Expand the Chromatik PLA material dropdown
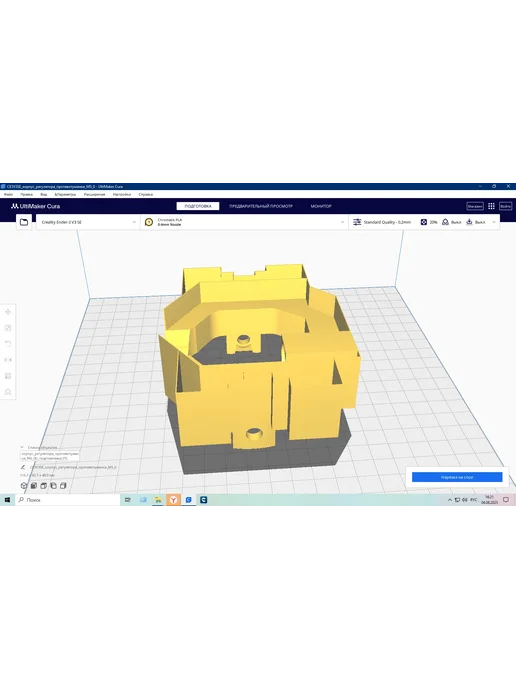The image size is (516, 688). pos(244,222)
